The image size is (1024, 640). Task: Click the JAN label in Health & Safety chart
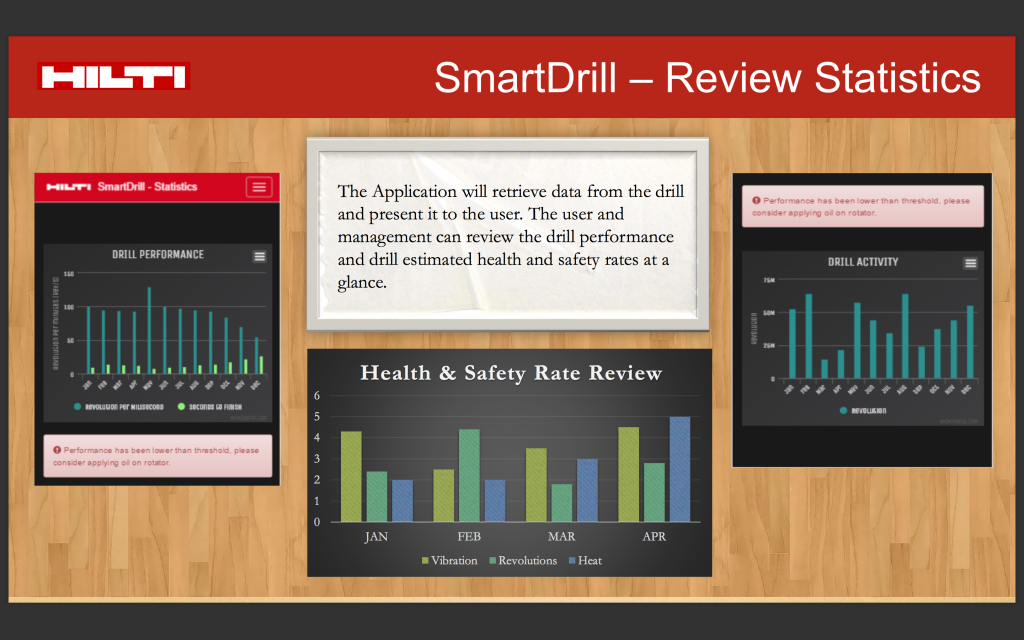click(x=376, y=536)
